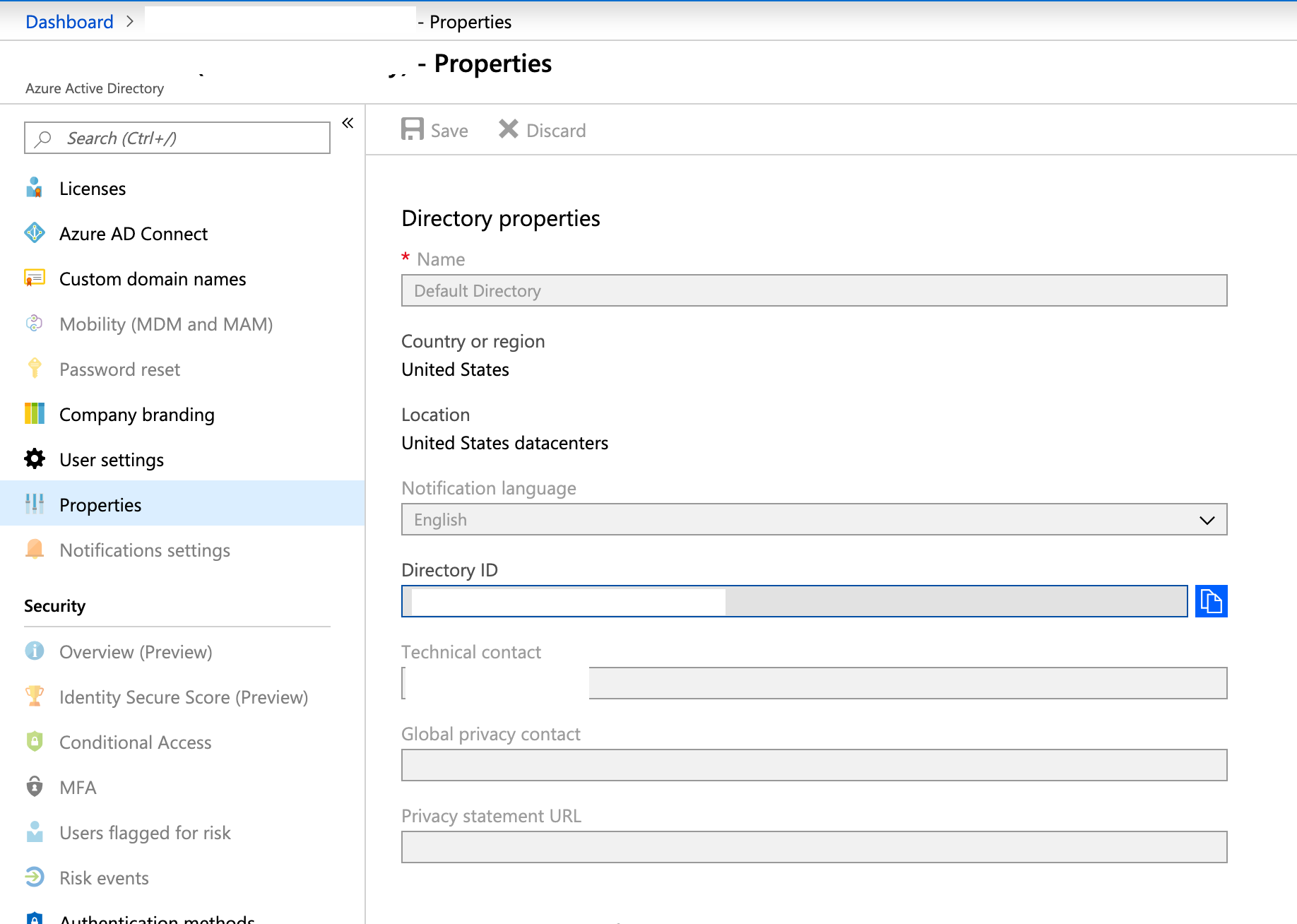Click the Licenses badge icon
Viewport: 1297px width, 924px height.
pos(34,187)
